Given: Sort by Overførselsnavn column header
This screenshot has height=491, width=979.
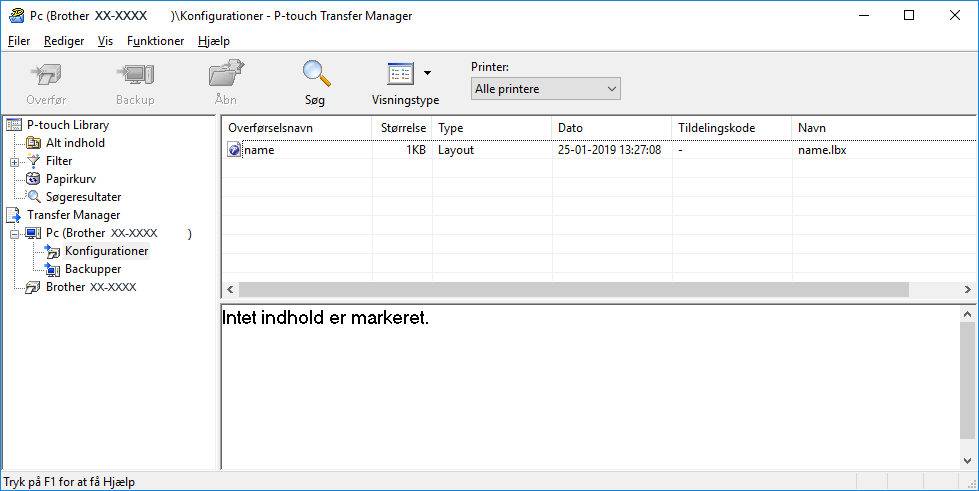Looking at the screenshot, I should pos(297,128).
